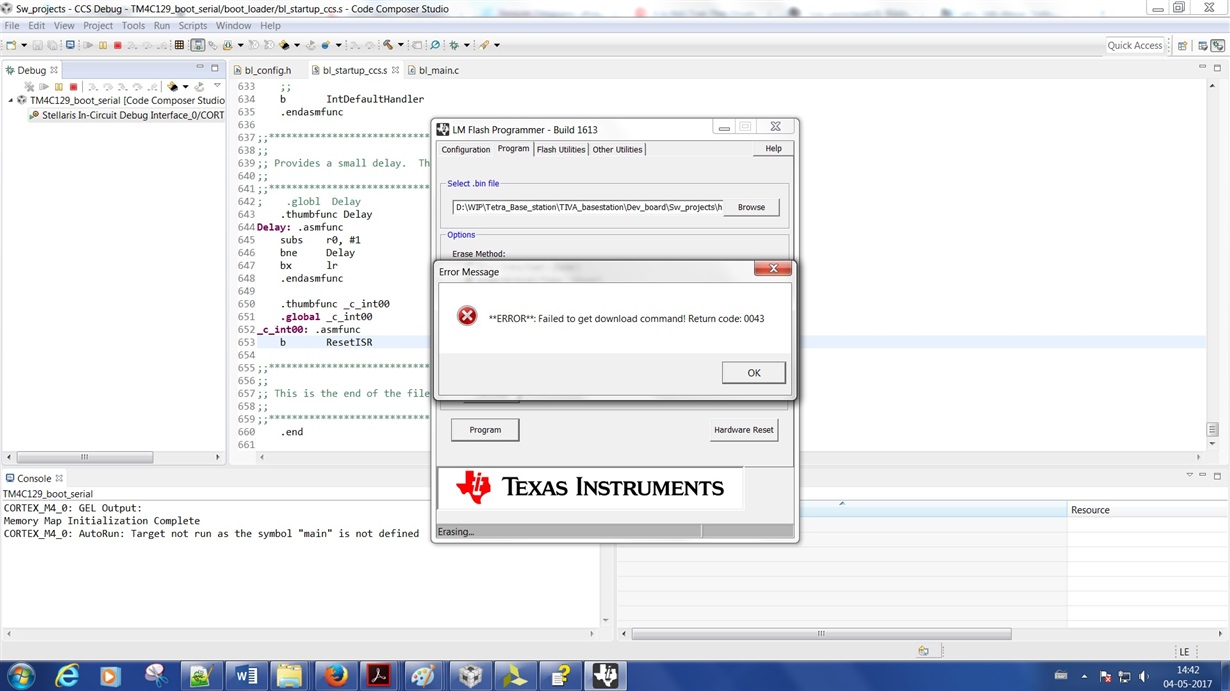Open Adobe Reader from the taskbar
This screenshot has height=691, width=1230.
pyautogui.click(x=380, y=676)
